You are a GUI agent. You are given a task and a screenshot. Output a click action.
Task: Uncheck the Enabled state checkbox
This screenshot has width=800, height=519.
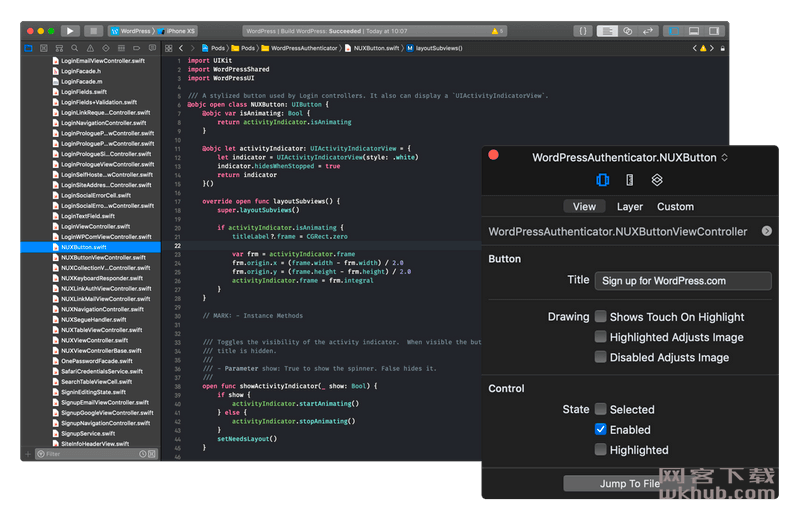[x=601, y=429]
